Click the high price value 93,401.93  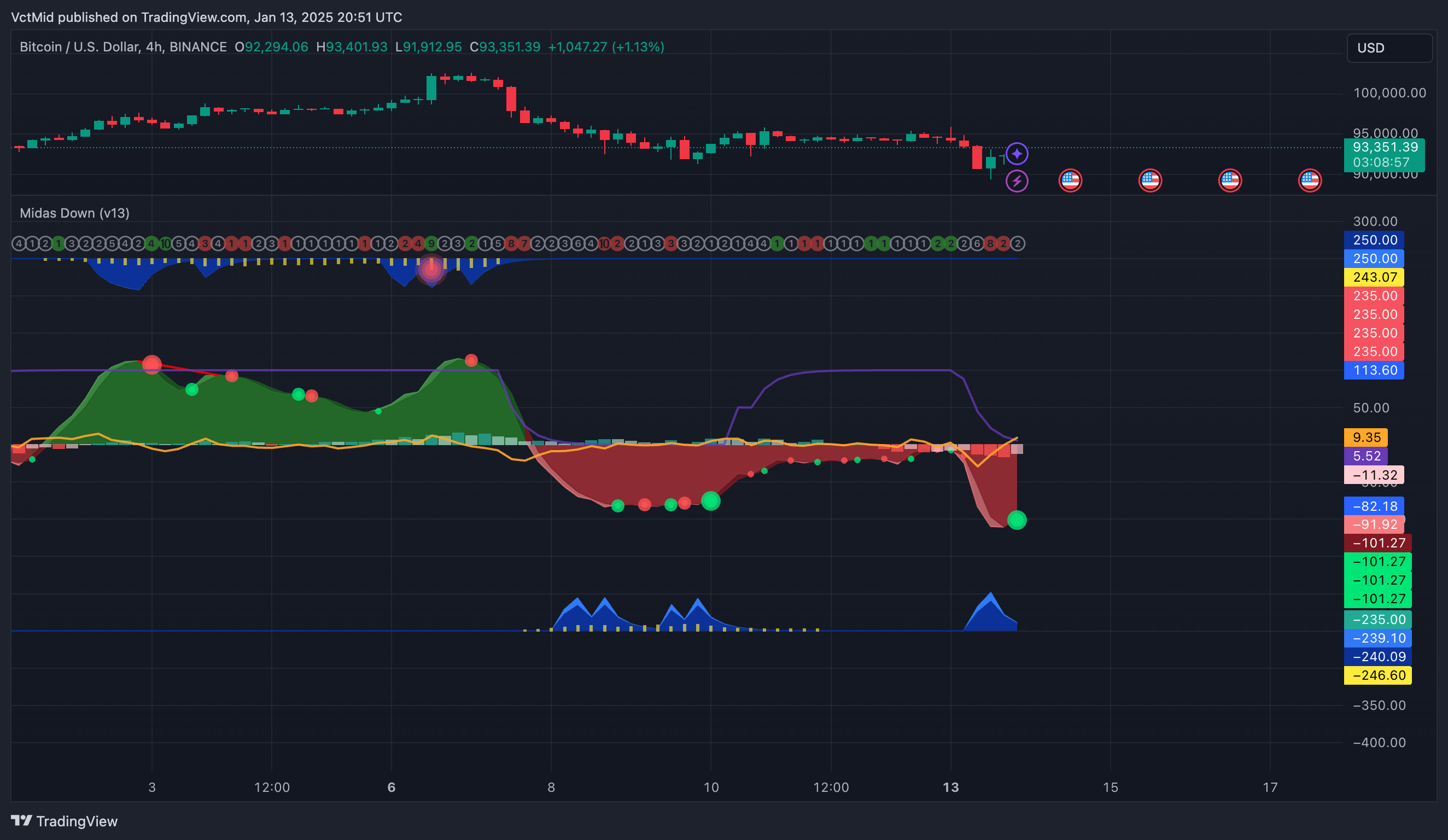(356, 47)
